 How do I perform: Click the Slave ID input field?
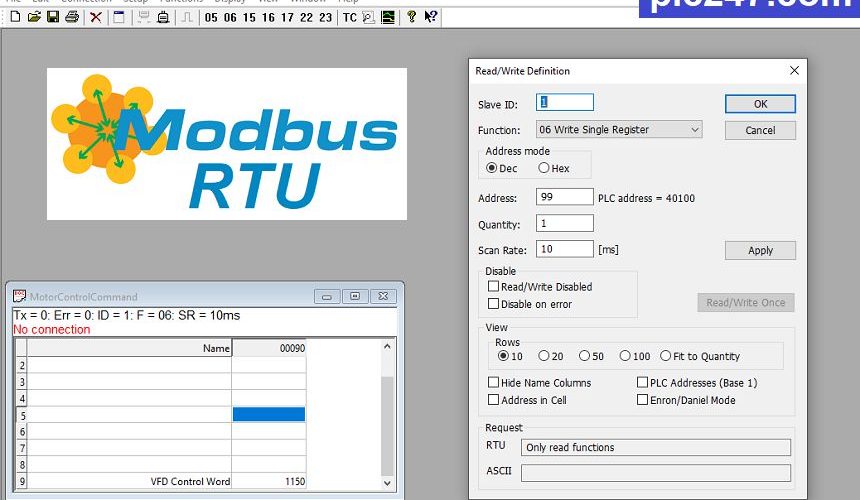point(564,102)
